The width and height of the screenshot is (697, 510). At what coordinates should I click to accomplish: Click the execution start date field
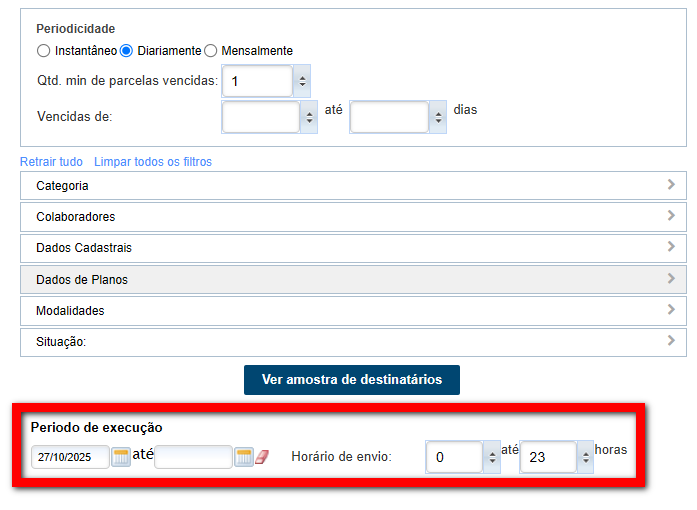(x=70, y=457)
